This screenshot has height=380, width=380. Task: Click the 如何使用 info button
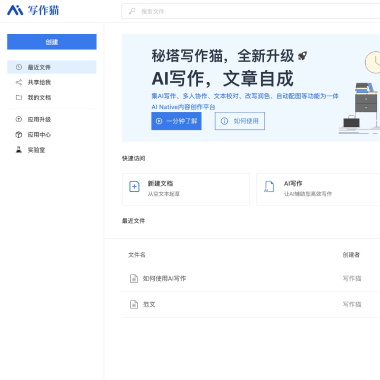tap(240, 121)
